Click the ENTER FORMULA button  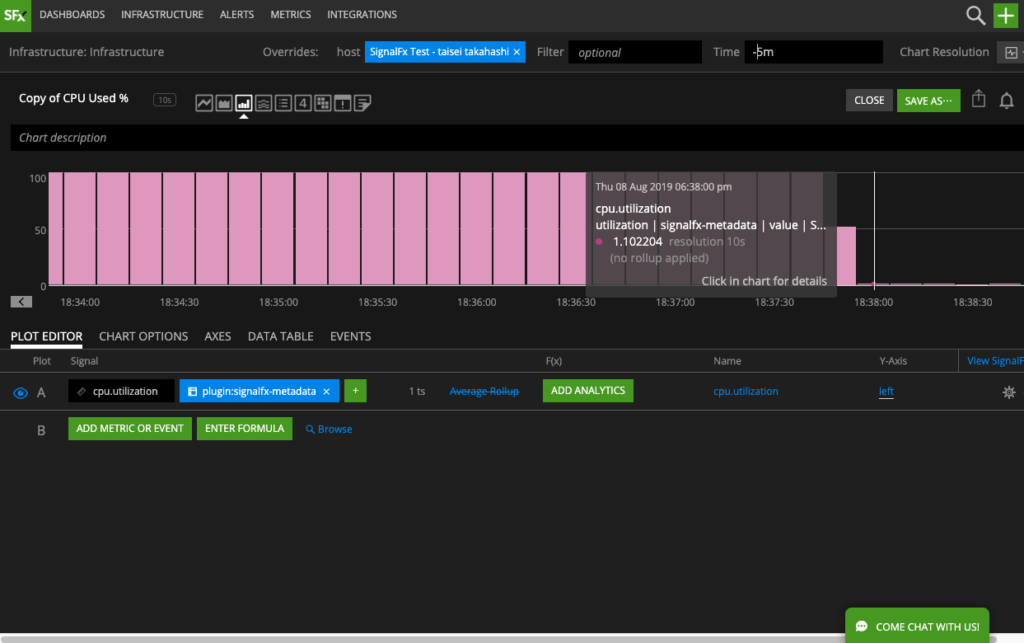244,428
